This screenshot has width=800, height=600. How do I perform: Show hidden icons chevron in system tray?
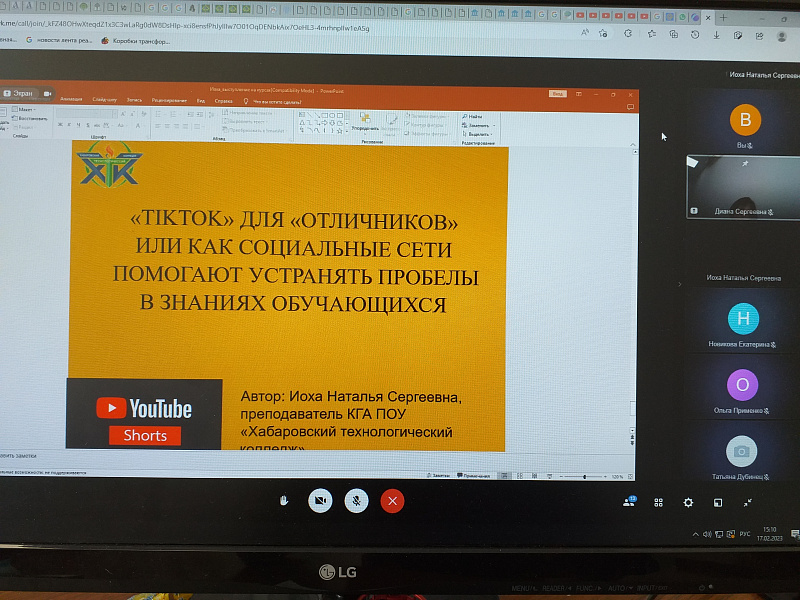695,534
